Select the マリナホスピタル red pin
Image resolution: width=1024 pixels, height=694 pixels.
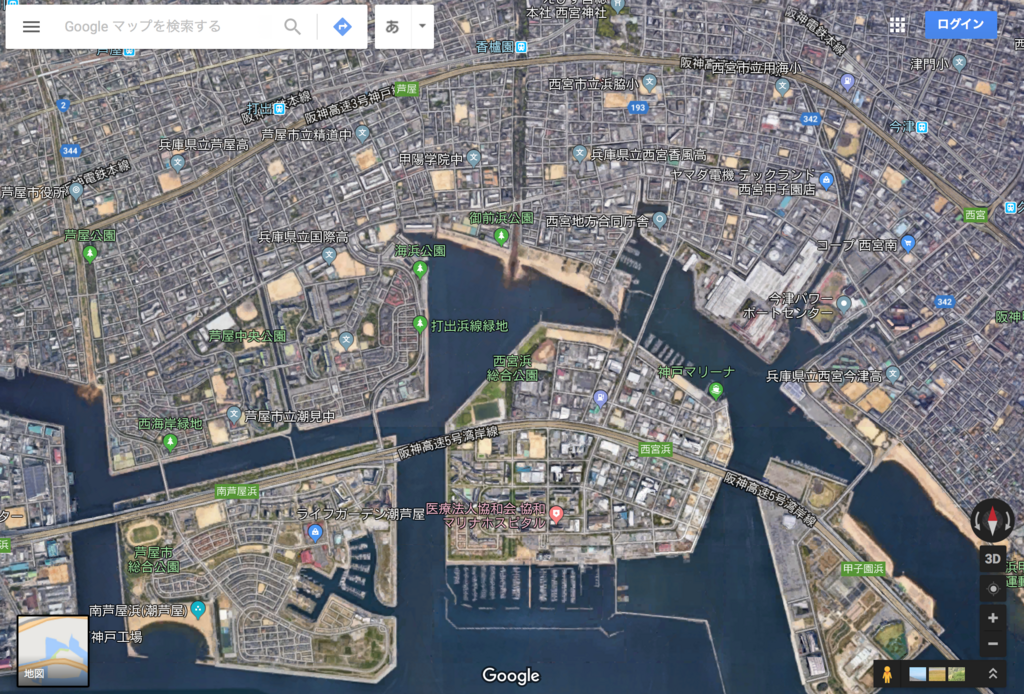[x=556, y=514]
